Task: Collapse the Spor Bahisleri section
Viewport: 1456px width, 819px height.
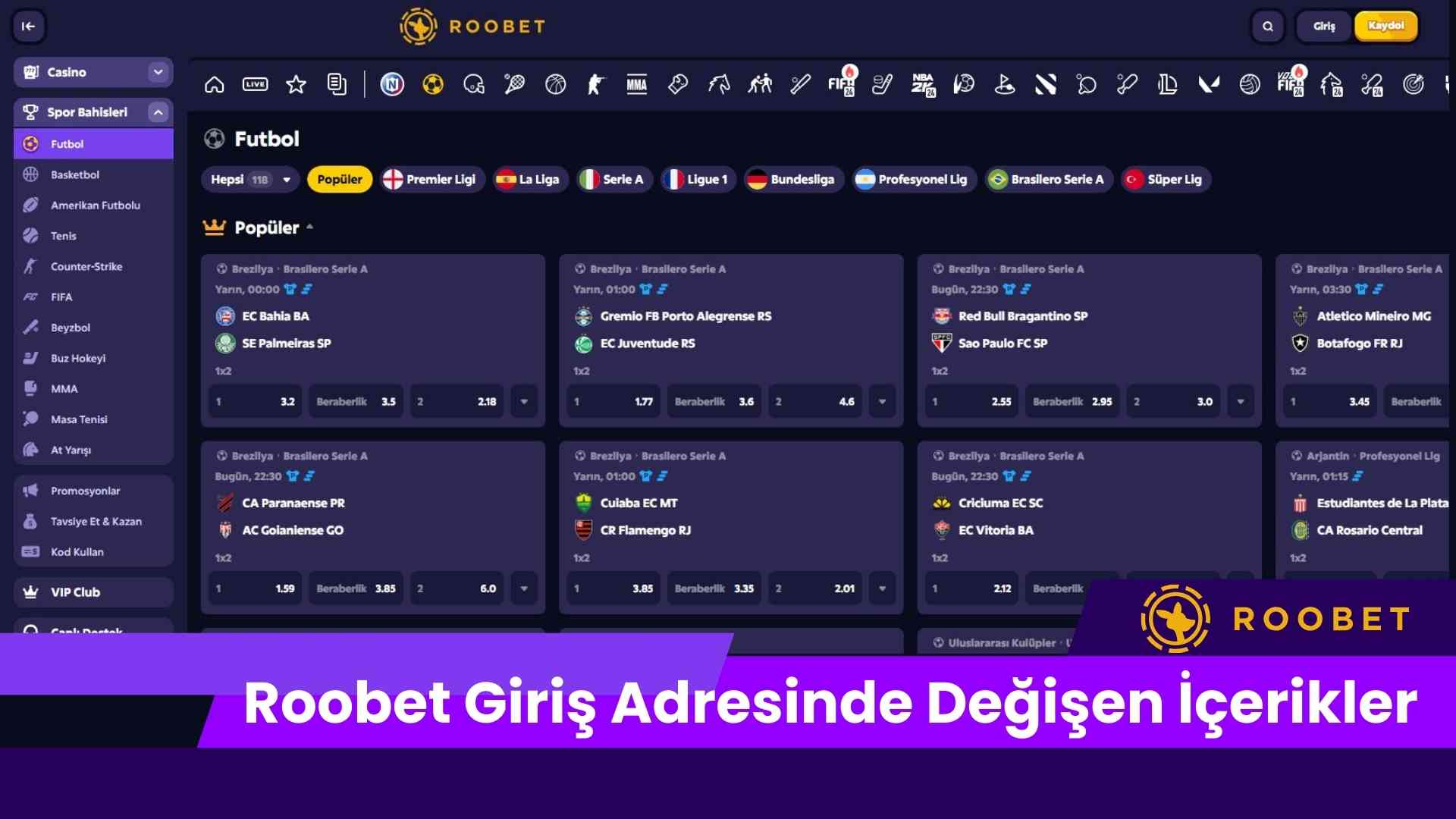Action: pyautogui.click(x=158, y=112)
